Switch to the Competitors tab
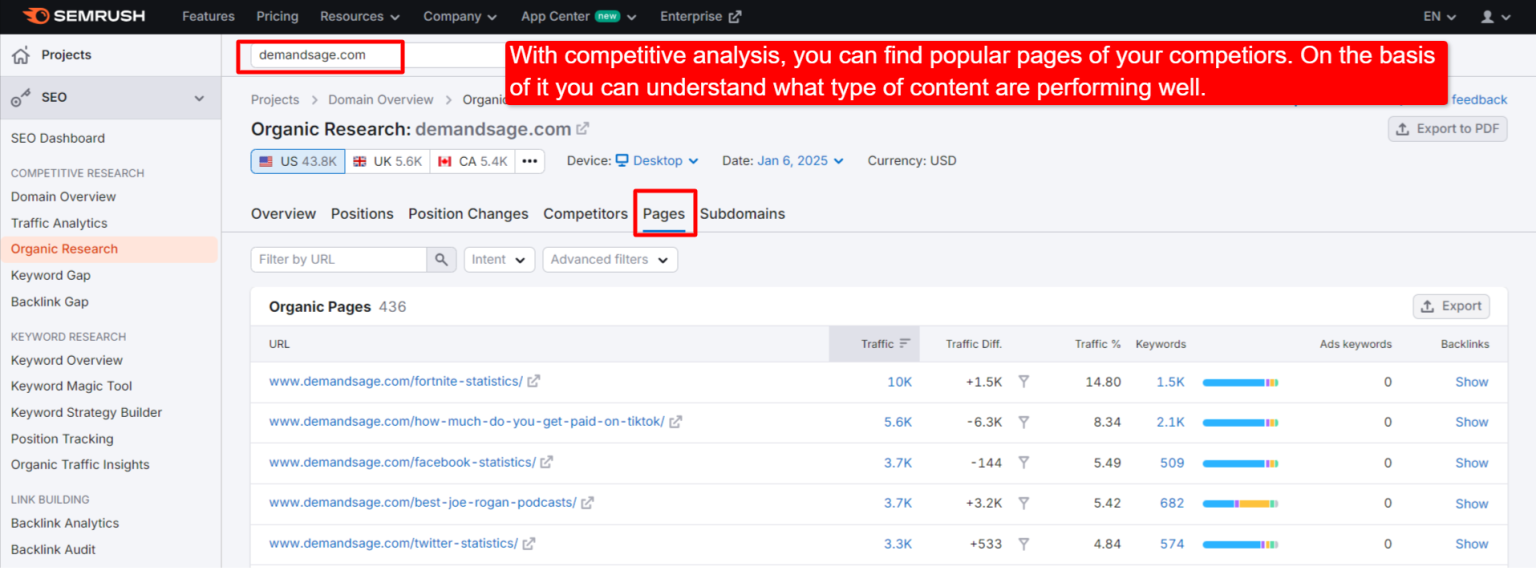 click(585, 213)
